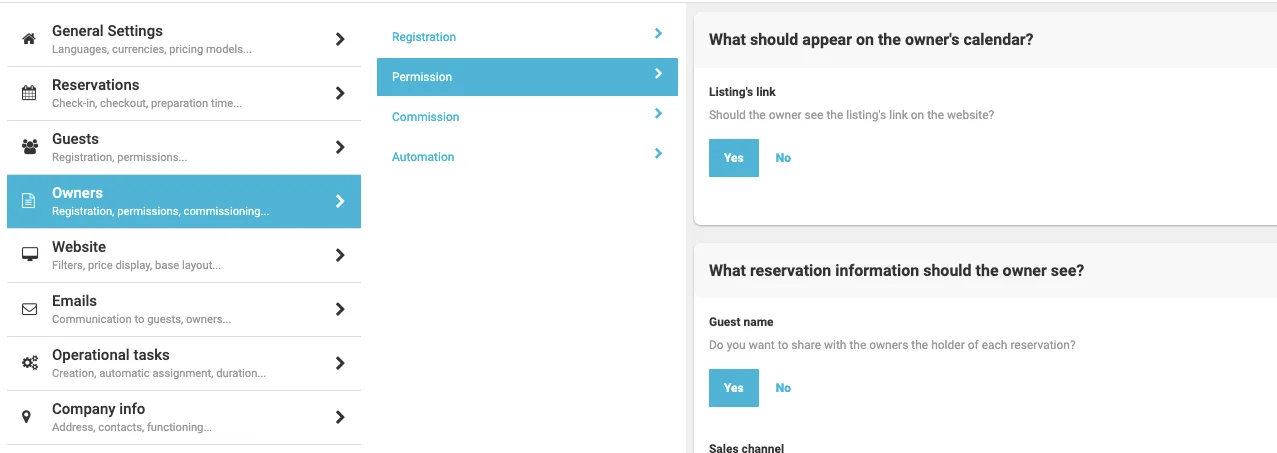
Task: Click the calendar icon beside Reservations
Action: [x=29, y=93]
